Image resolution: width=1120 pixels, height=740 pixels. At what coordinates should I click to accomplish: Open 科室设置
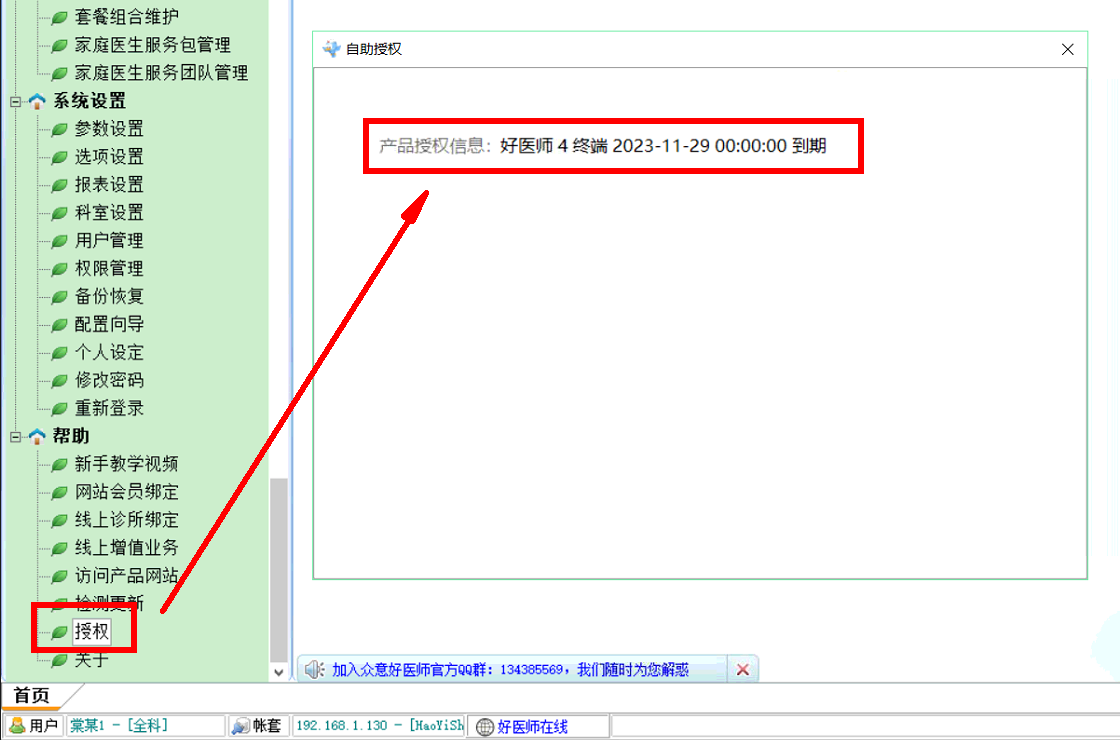pyautogui.click(x=109, y=212)
